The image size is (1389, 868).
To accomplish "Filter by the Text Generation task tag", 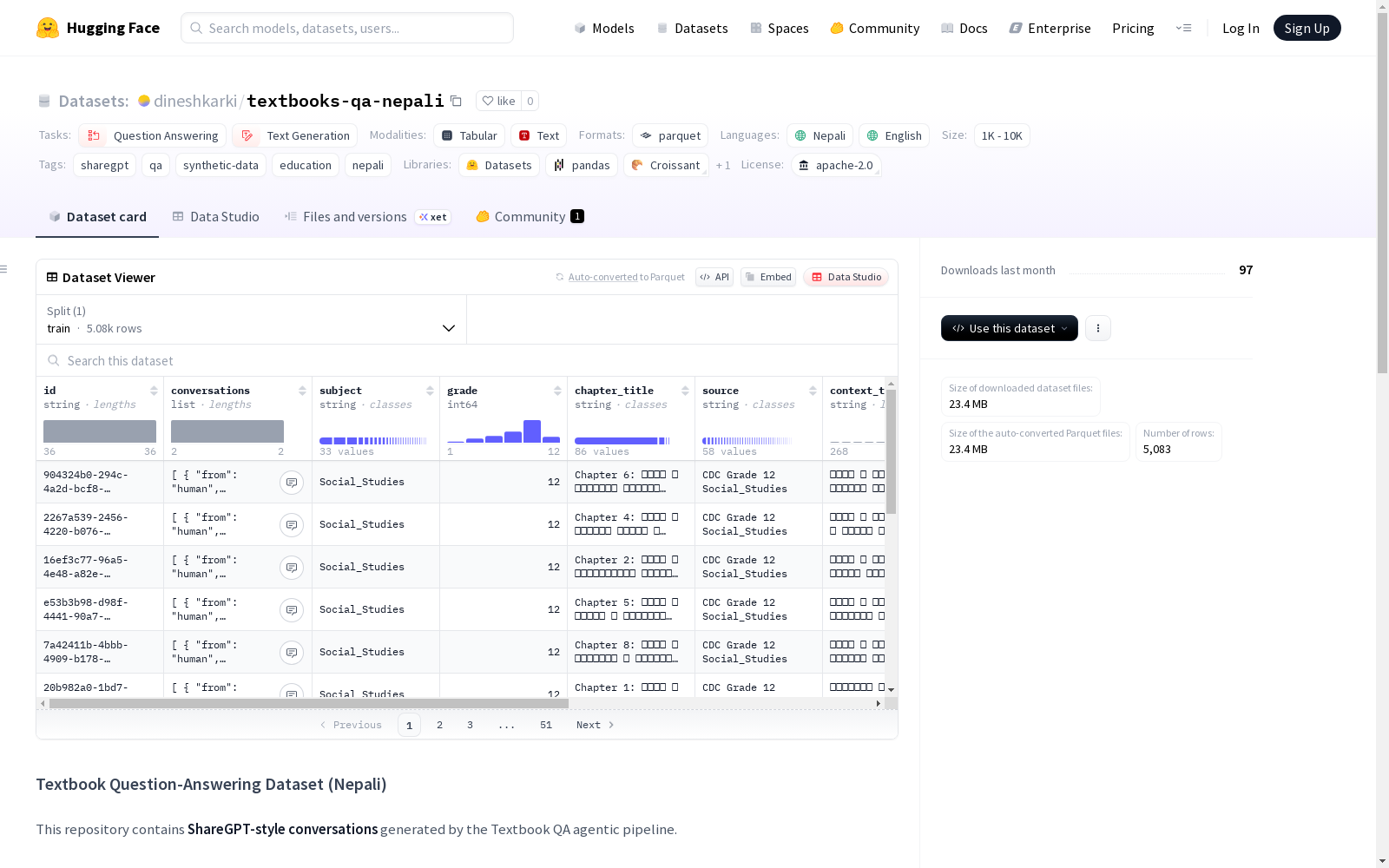I will click(x=295, y=135).
